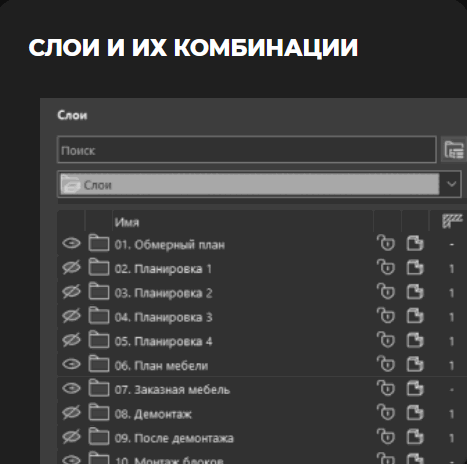Viewport: 467px width, 464px height.
Task: Click intersection value 1 for 09. После демонтажа
Action: (452, 438)
